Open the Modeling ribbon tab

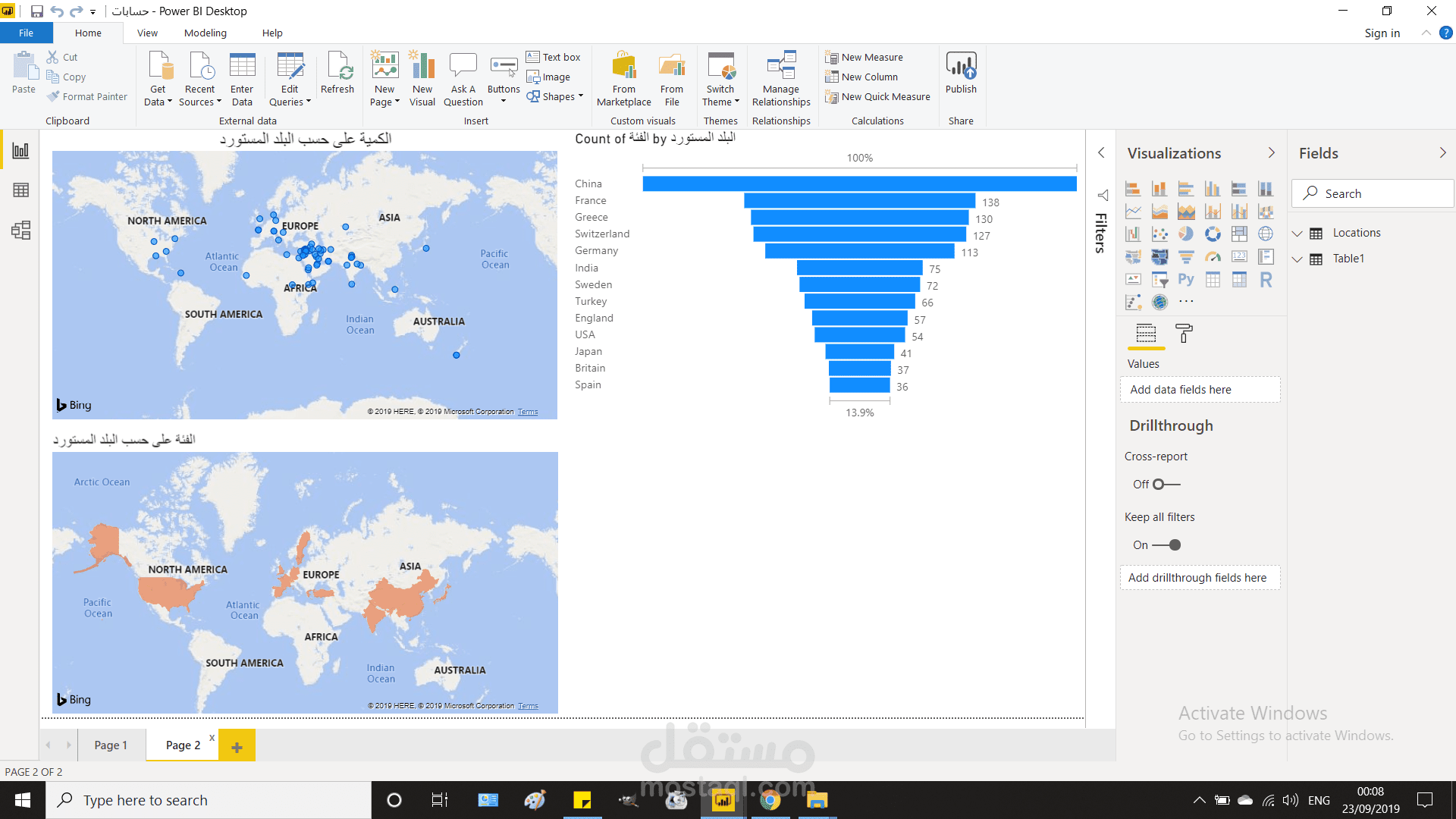coord(206,33)
